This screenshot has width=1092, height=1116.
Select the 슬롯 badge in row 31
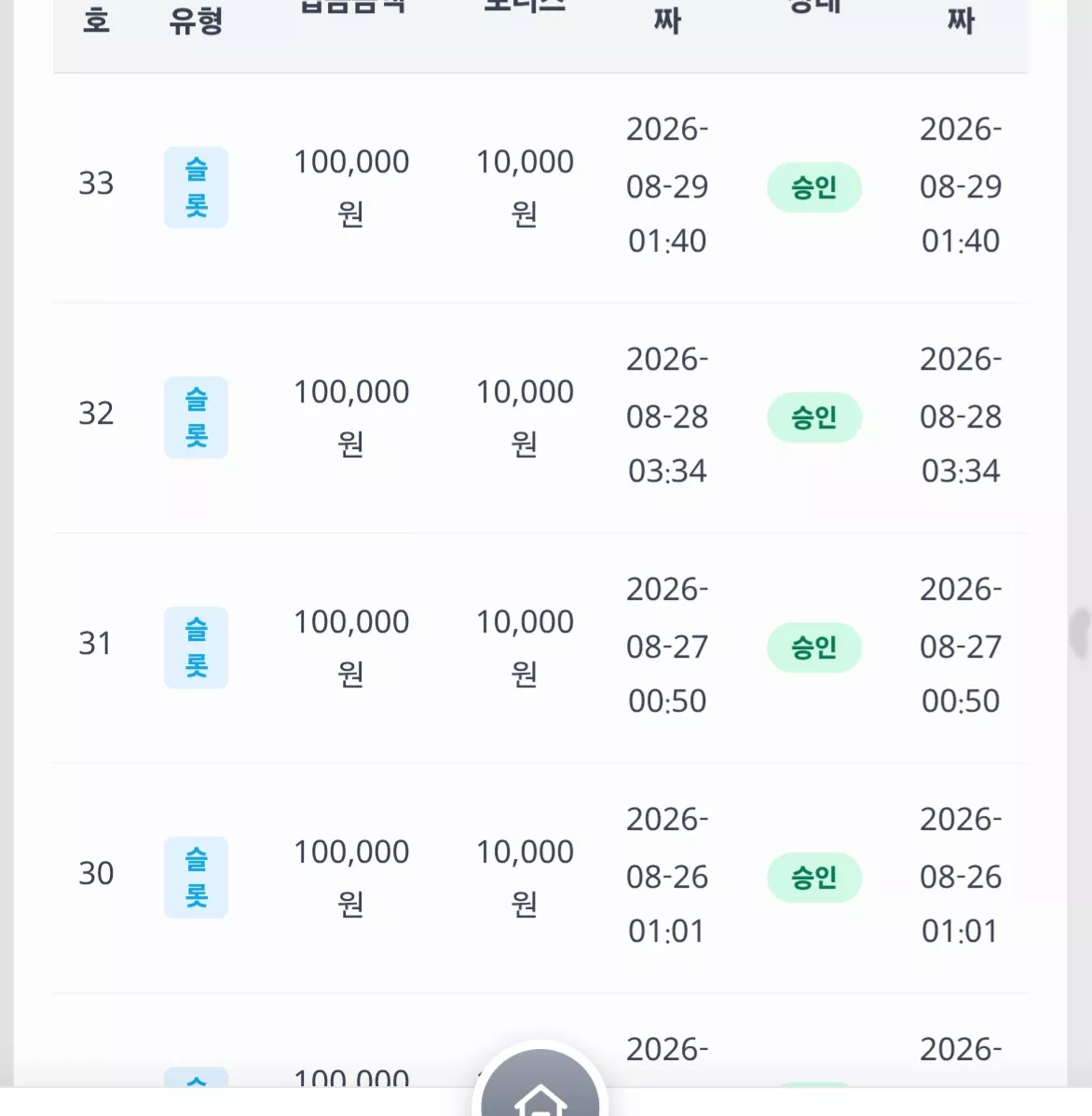196,647
